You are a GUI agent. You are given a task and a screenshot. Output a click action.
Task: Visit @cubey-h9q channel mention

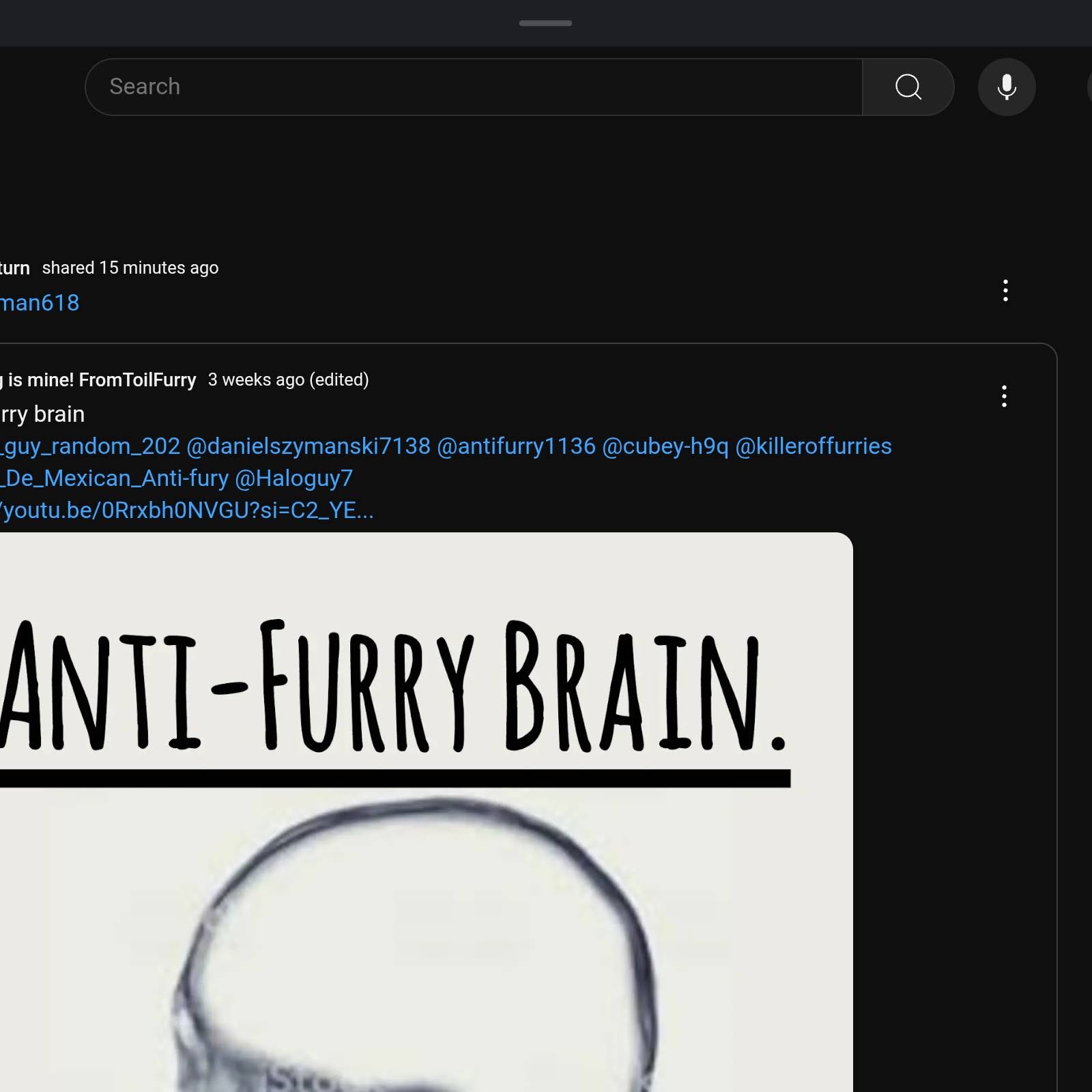665,446
